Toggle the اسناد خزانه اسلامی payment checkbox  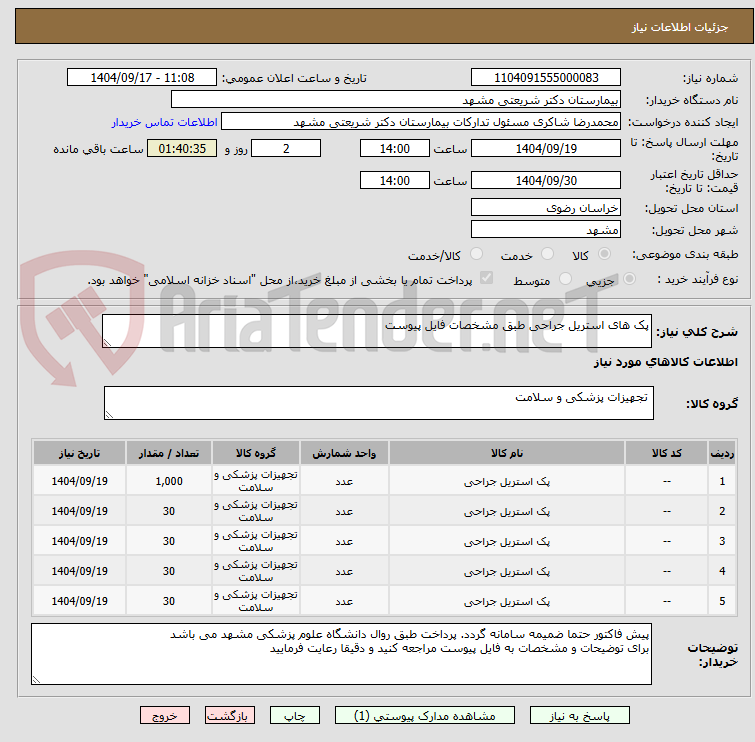(486, 278)
